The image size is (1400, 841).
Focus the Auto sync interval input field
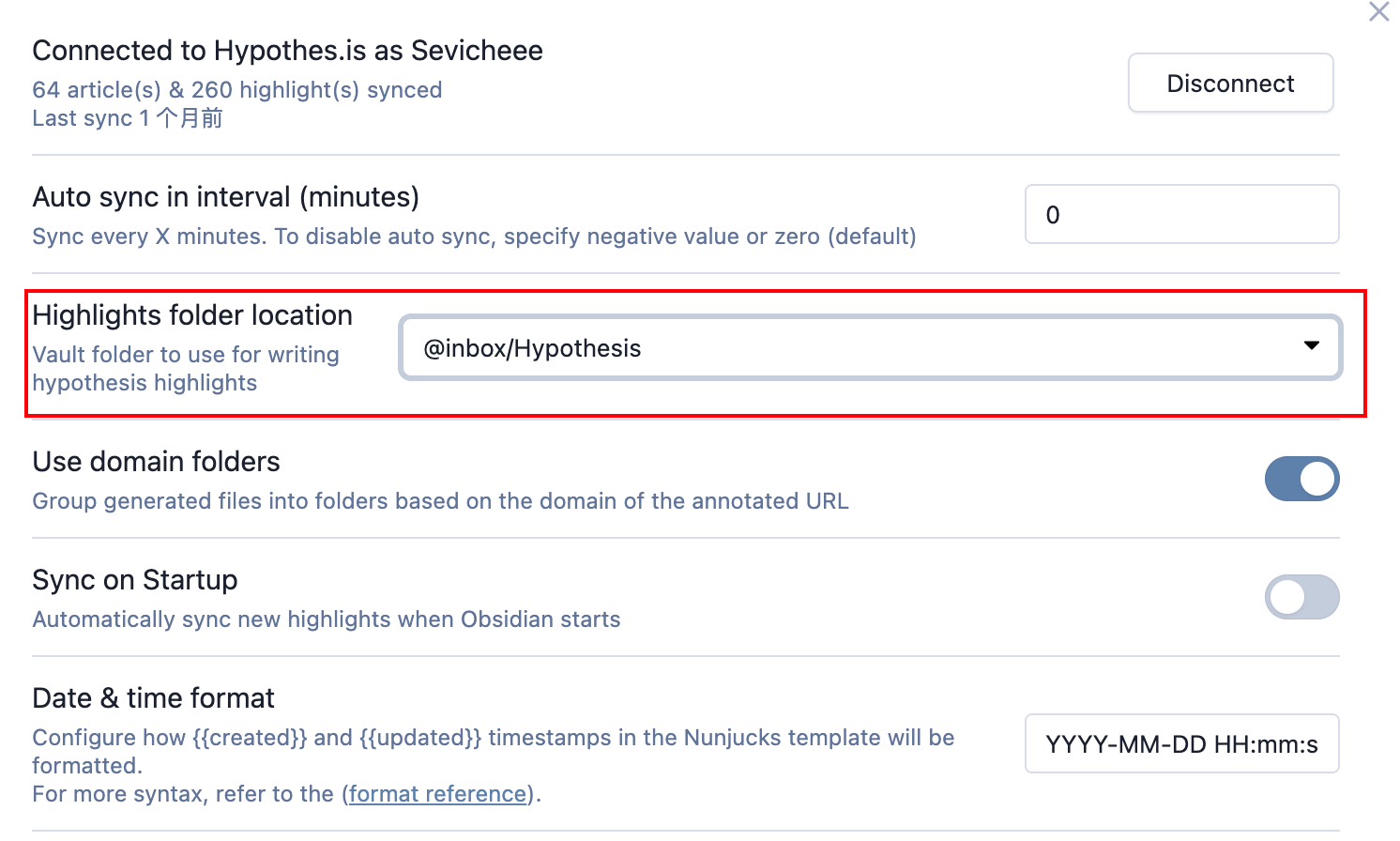point(1181,214)
